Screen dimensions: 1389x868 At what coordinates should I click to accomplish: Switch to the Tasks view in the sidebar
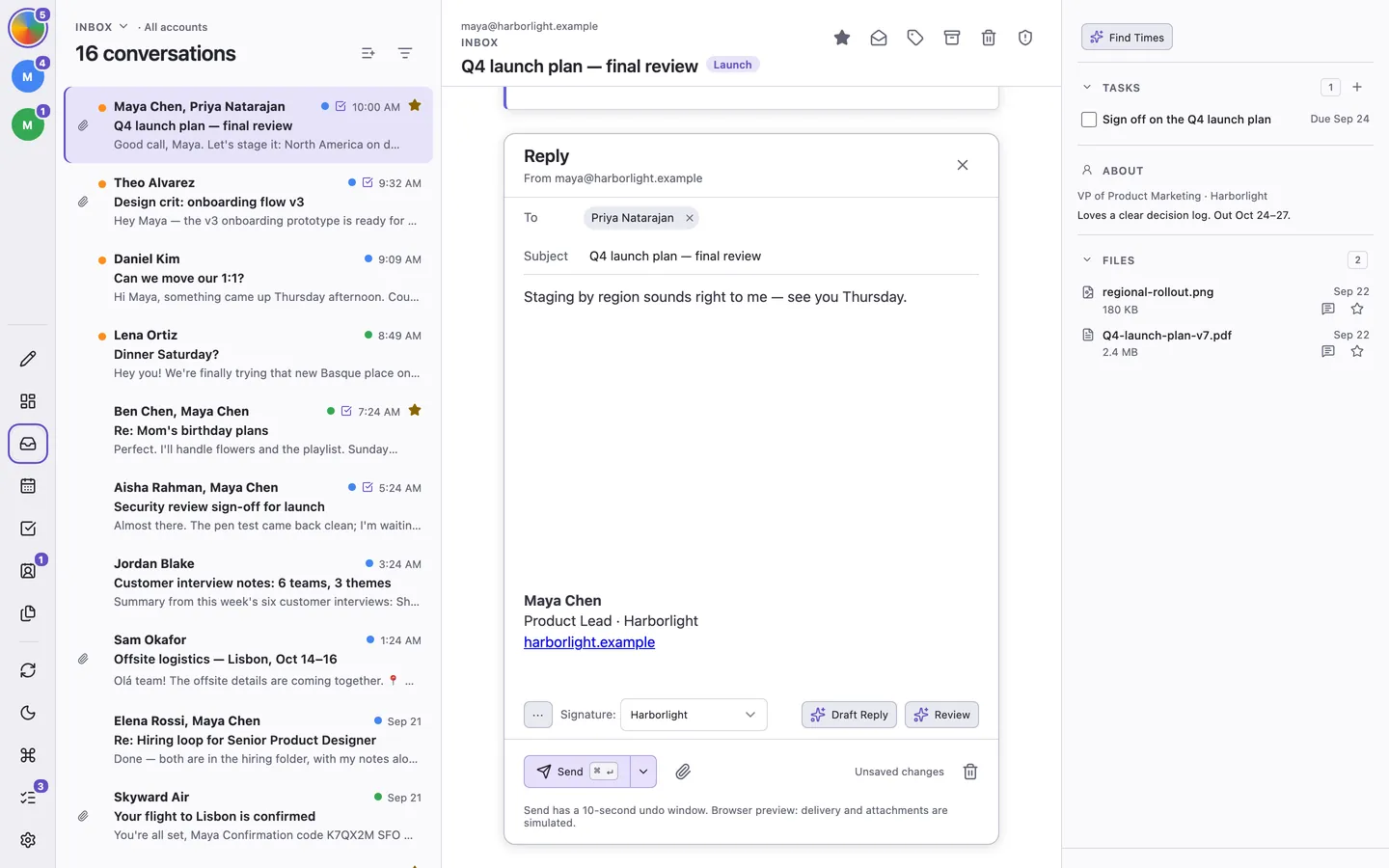[28, 529]
